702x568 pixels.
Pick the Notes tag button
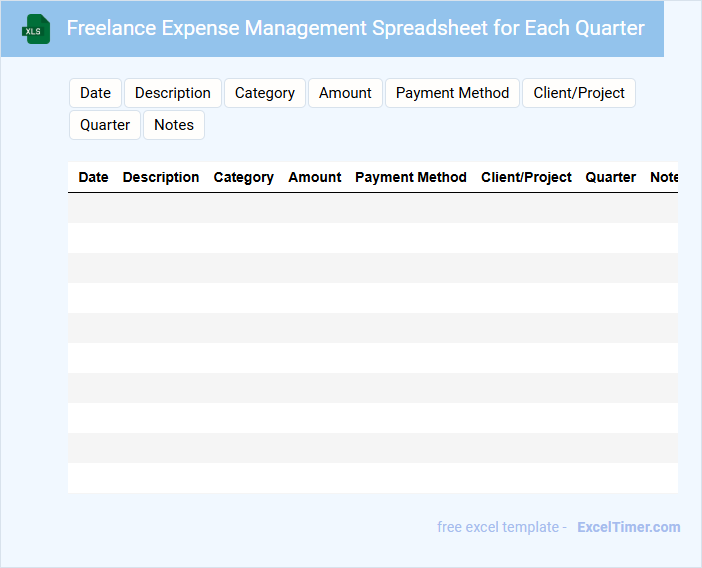pos(174,125)
